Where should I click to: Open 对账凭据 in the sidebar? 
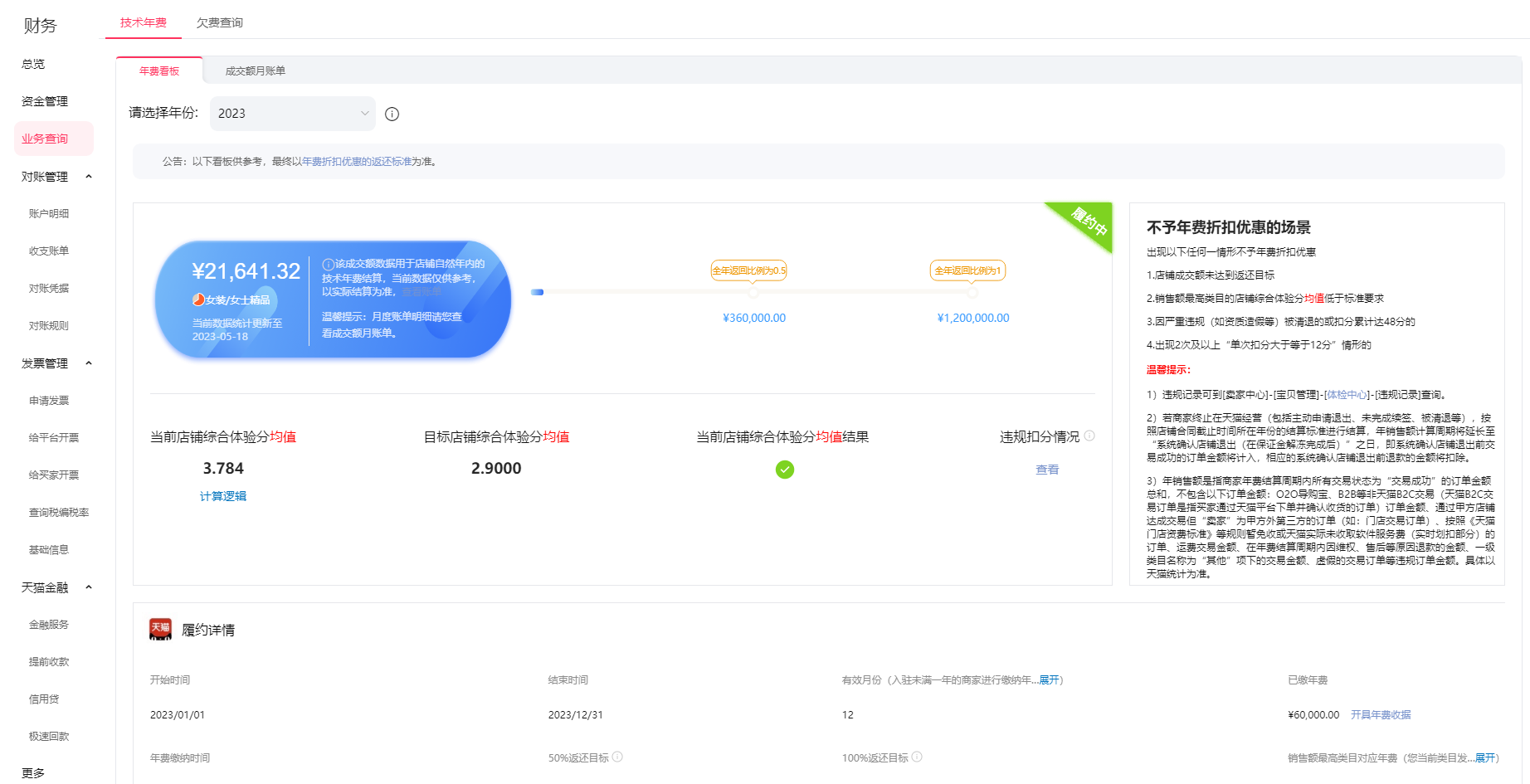click(49, 288)
